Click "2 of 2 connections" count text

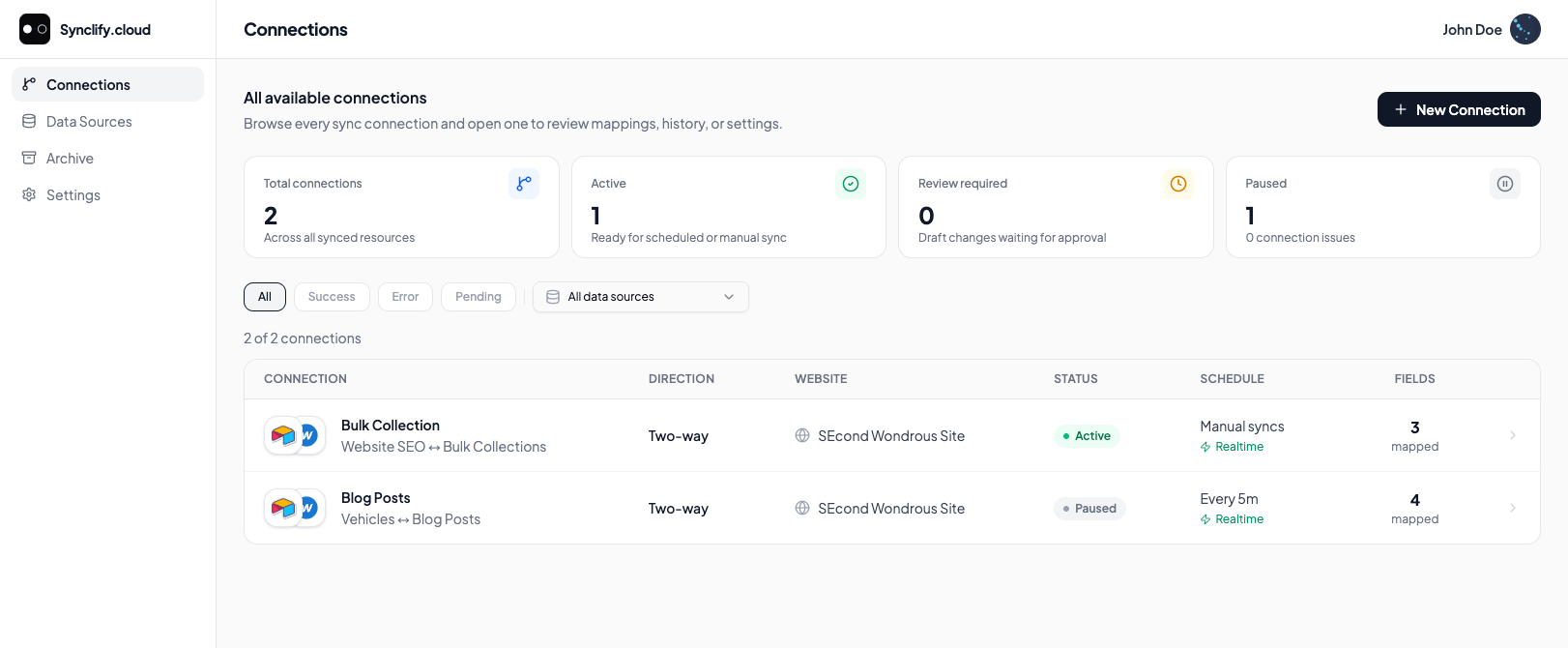(303, 339)
